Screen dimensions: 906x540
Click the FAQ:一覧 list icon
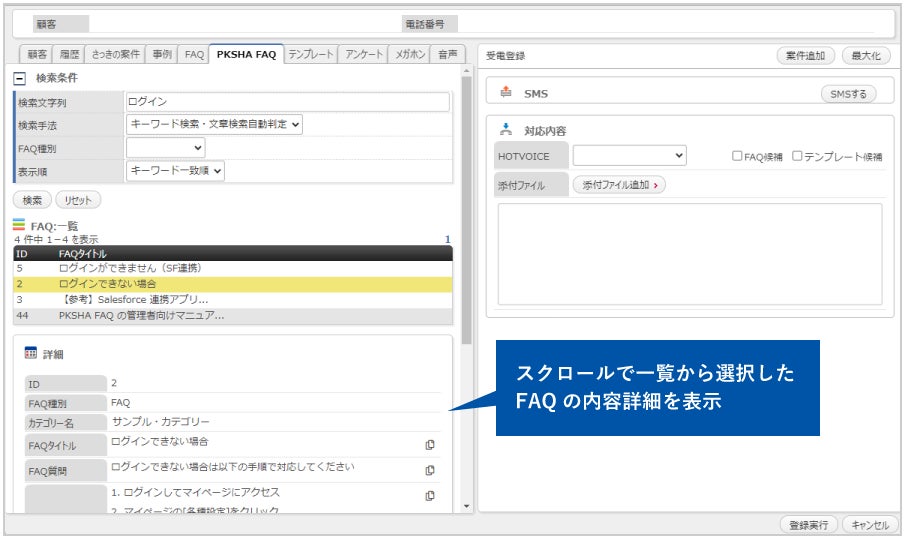pyautogui.click(x=19, y=226)
